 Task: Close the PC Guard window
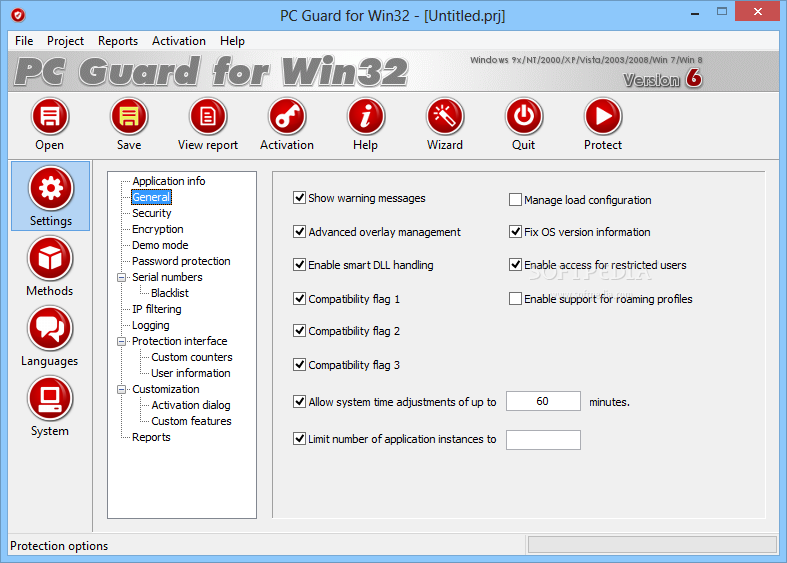coord(757,11)
